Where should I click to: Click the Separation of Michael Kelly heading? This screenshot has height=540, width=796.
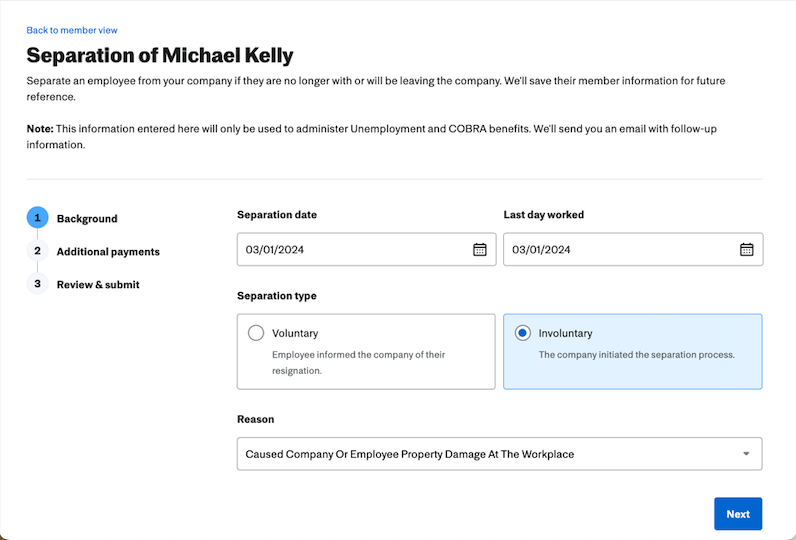[x=160, y=55]
